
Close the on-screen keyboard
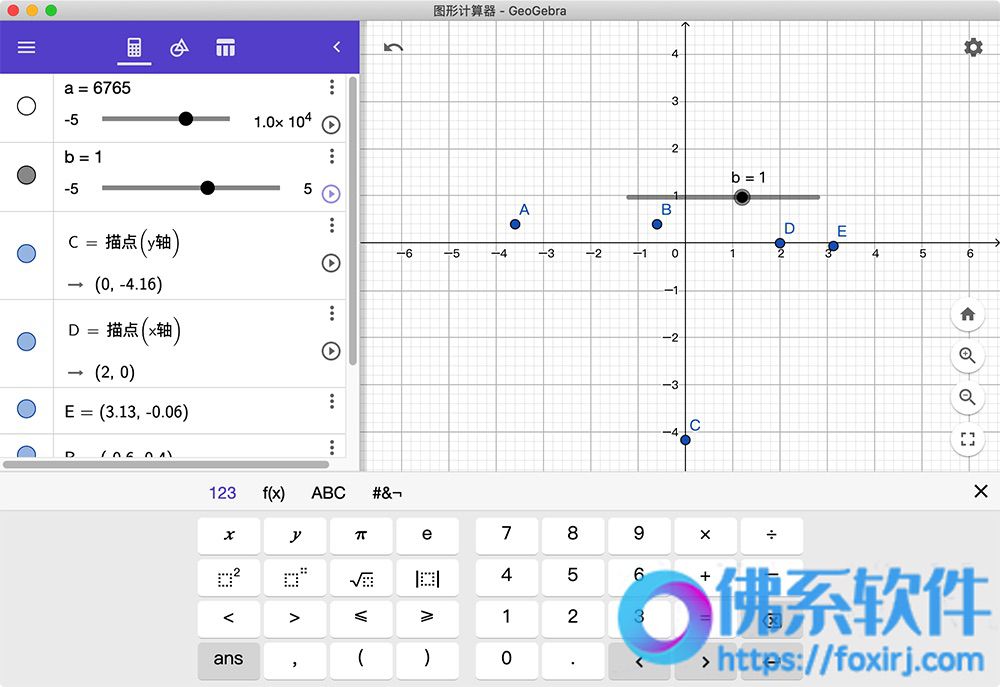(x=981, y=491)
